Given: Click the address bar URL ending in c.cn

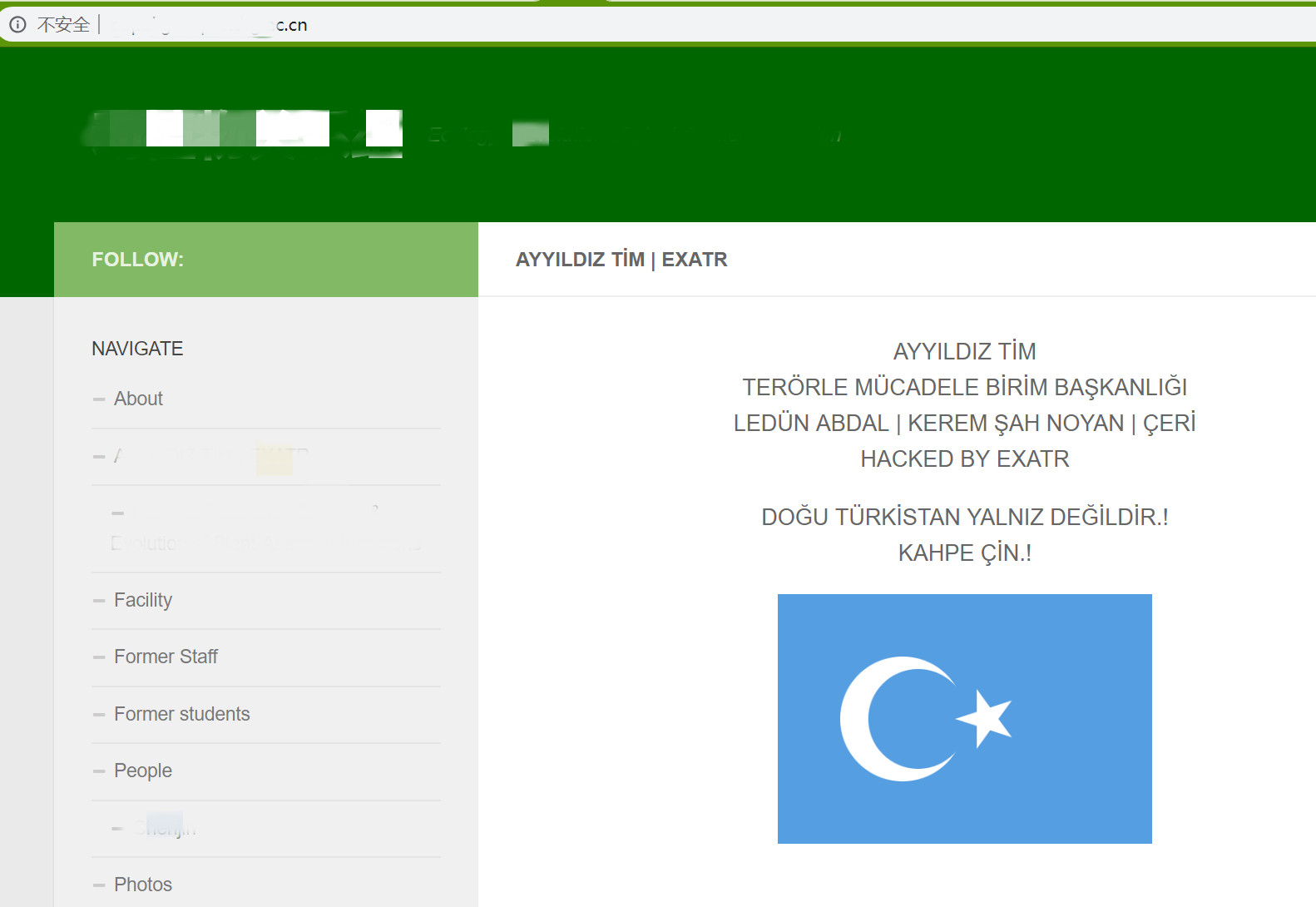Looking at the screenshot, I should (x=208, y=25).
